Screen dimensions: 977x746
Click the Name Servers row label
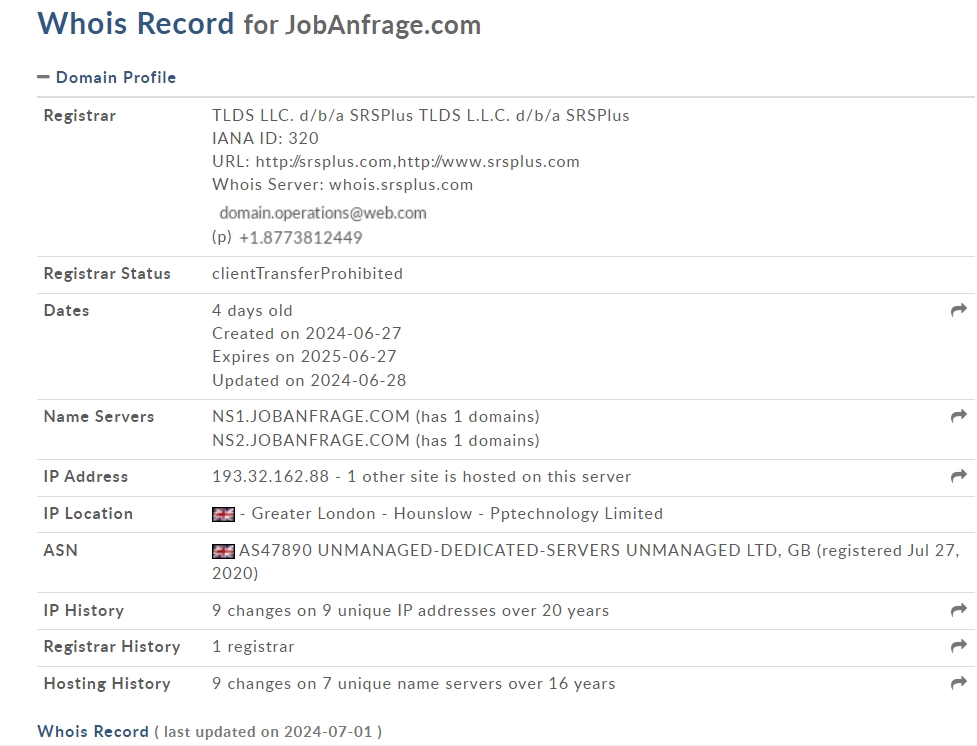tap(99, 416)
